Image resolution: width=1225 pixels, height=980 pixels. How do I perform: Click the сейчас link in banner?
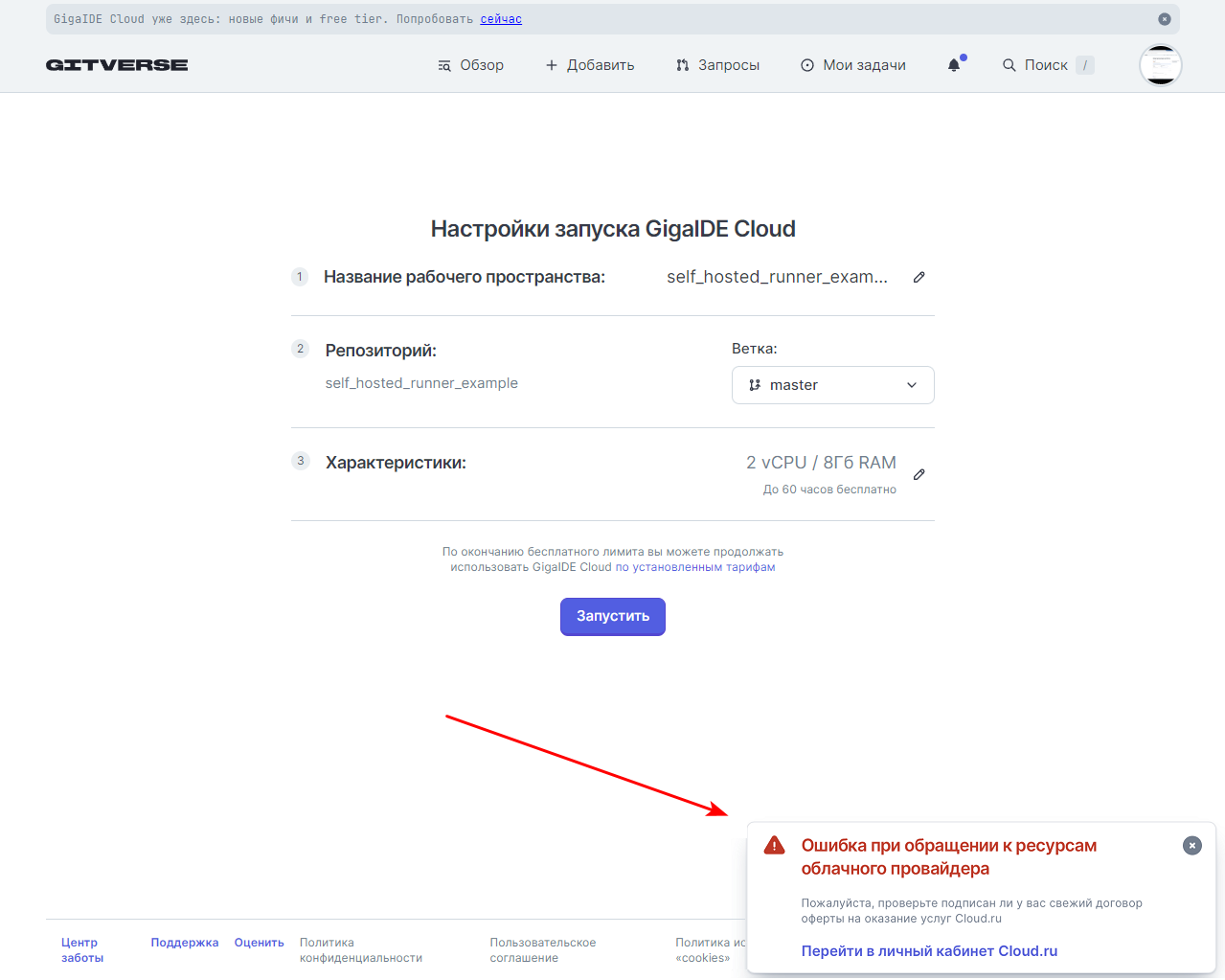501,19
